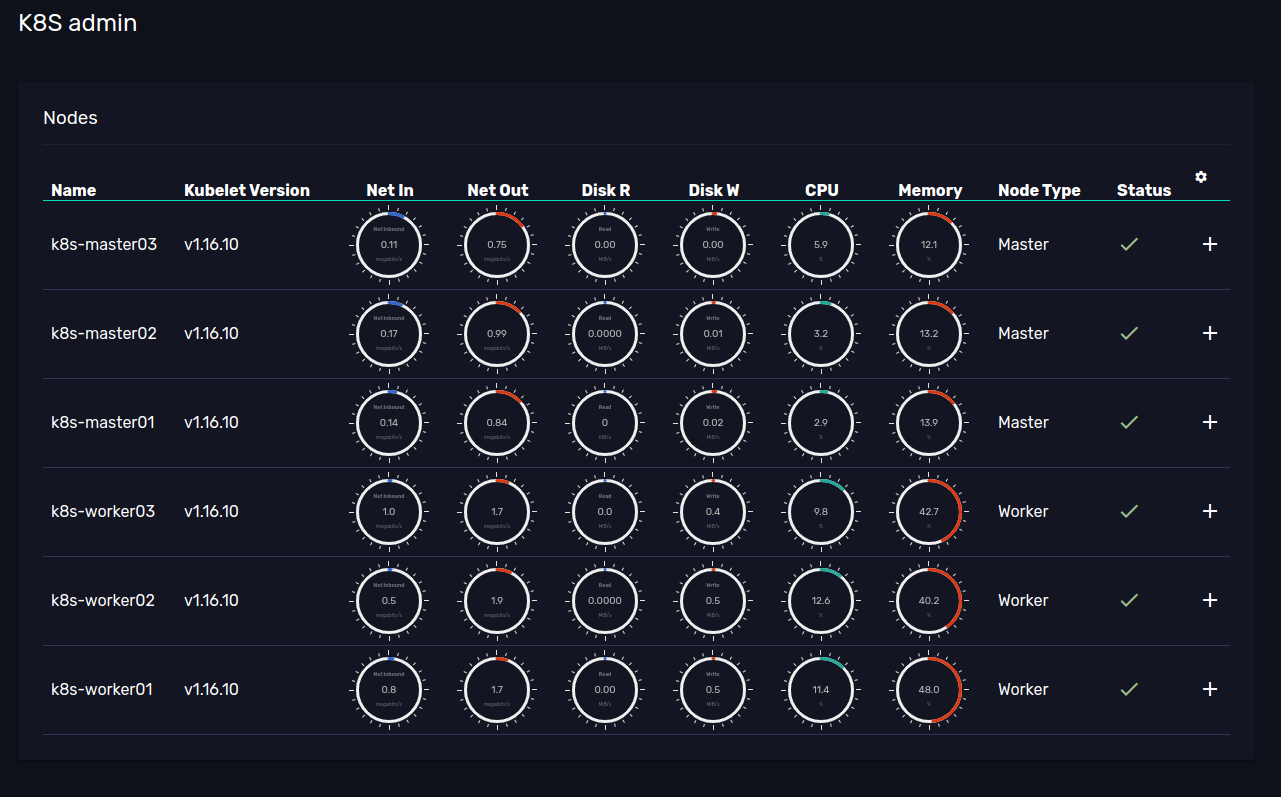Sort by the Disk R column header

[x=606, y=190]
